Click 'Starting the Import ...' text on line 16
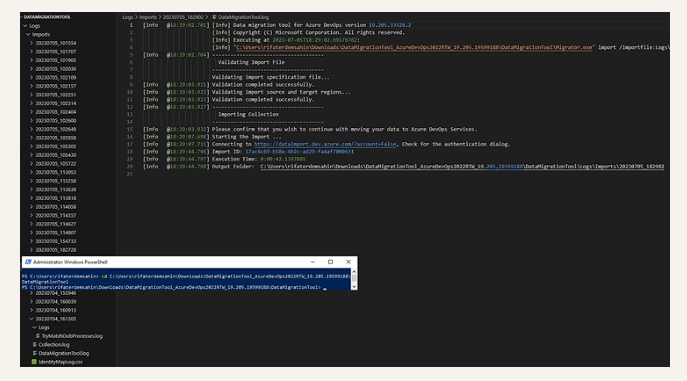The image size is (687, 381). coord(247,137)
